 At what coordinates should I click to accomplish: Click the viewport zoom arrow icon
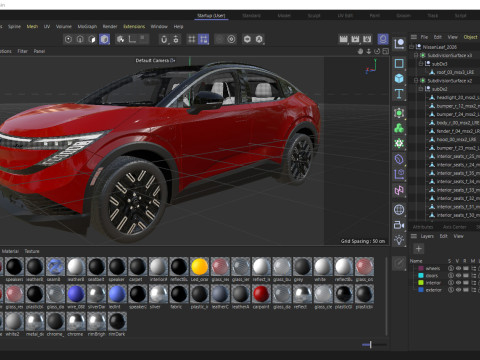click(x=369, y=51)
